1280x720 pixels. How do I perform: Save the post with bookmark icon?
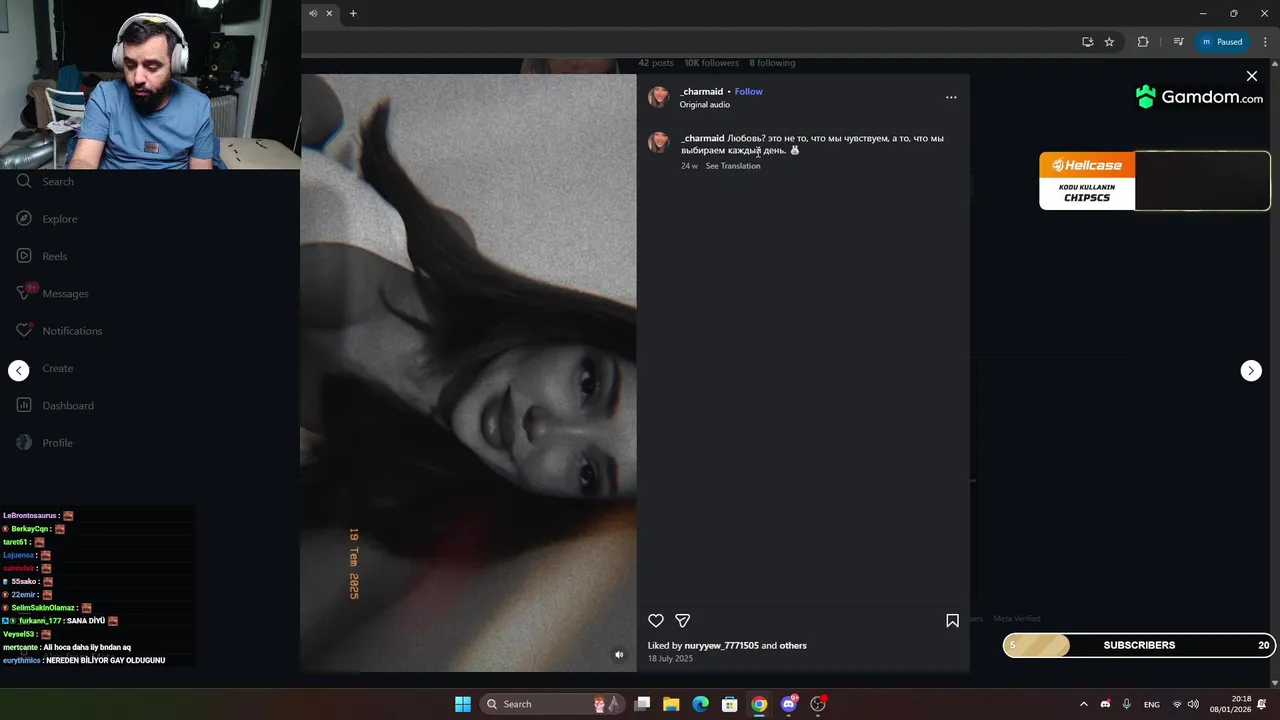952,621
